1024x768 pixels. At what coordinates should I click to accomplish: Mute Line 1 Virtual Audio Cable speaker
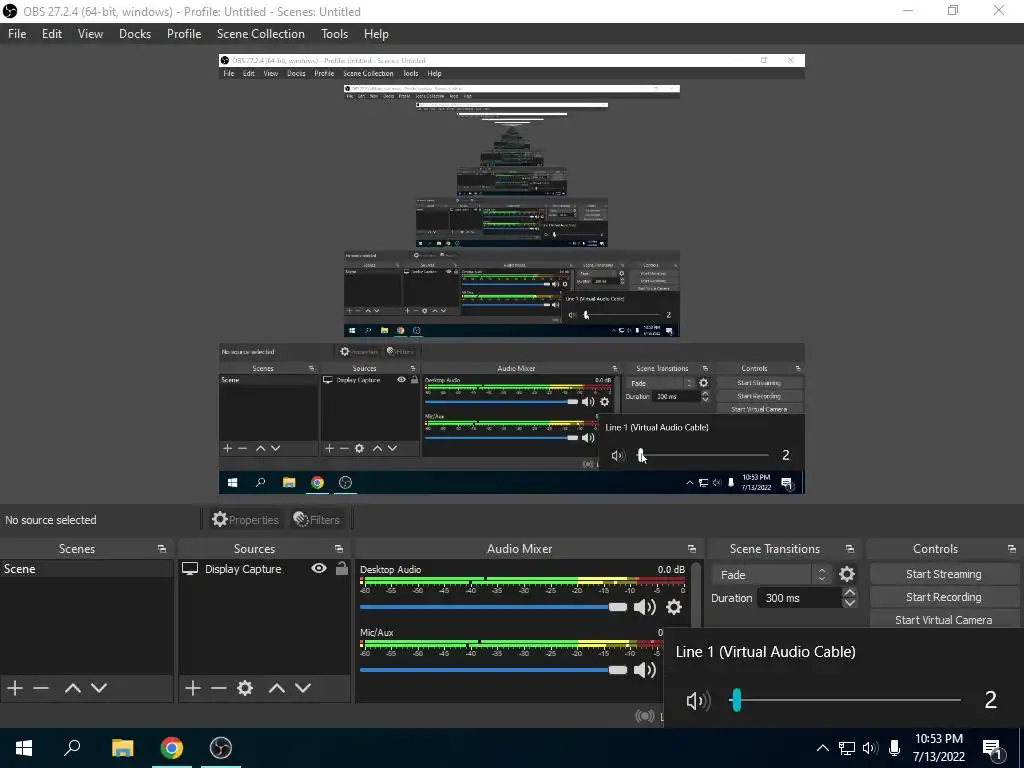[697, 701]
